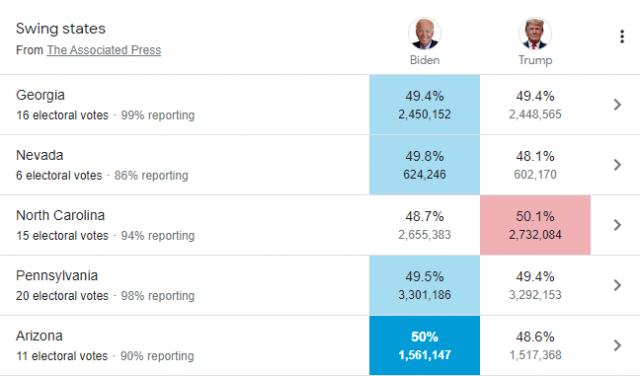The image size is (640, 376).
Task: Expand Nevada results chevron arrow
Action: (x=618, y=165)
